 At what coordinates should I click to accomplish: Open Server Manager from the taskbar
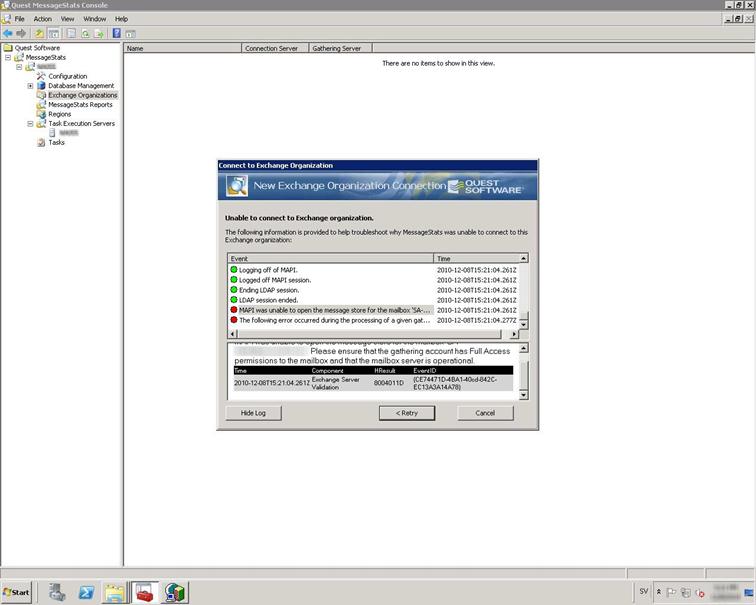57,592
